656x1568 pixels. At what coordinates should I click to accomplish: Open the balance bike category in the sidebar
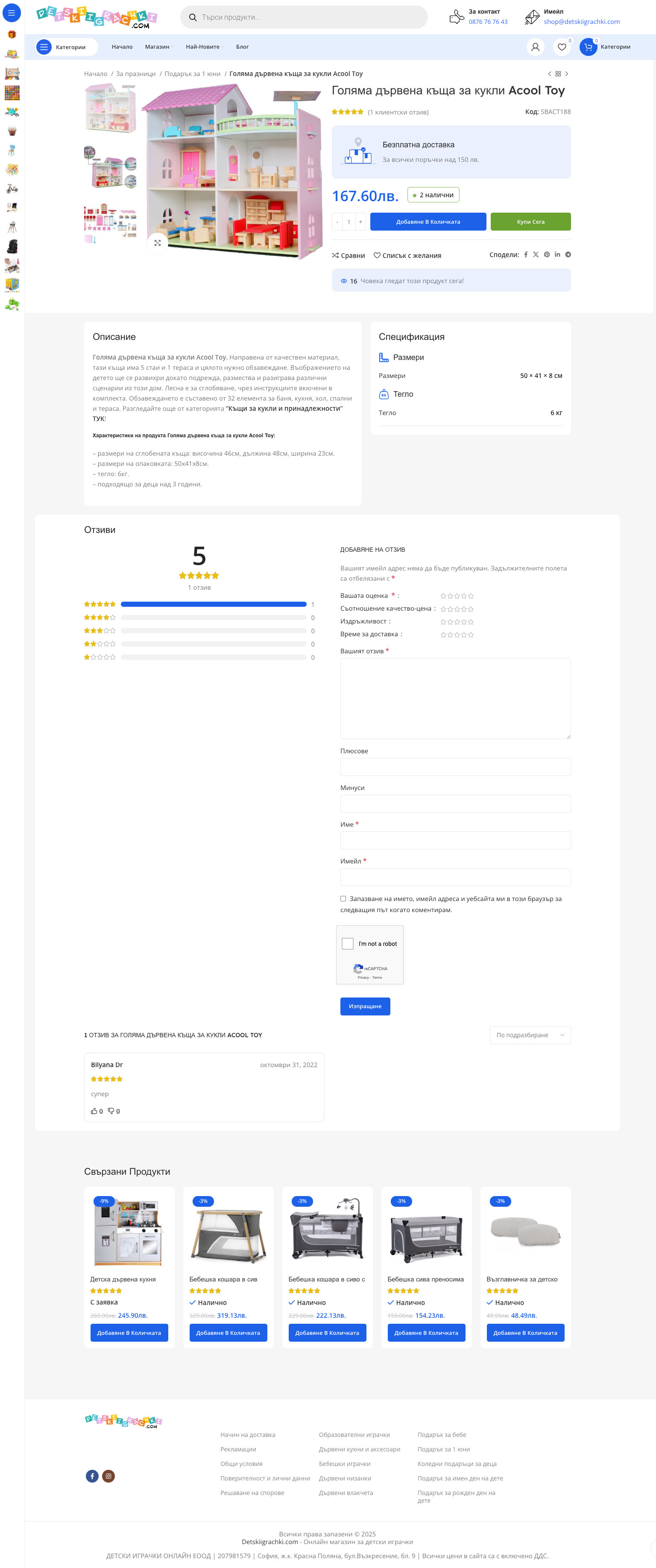[12, 189]
